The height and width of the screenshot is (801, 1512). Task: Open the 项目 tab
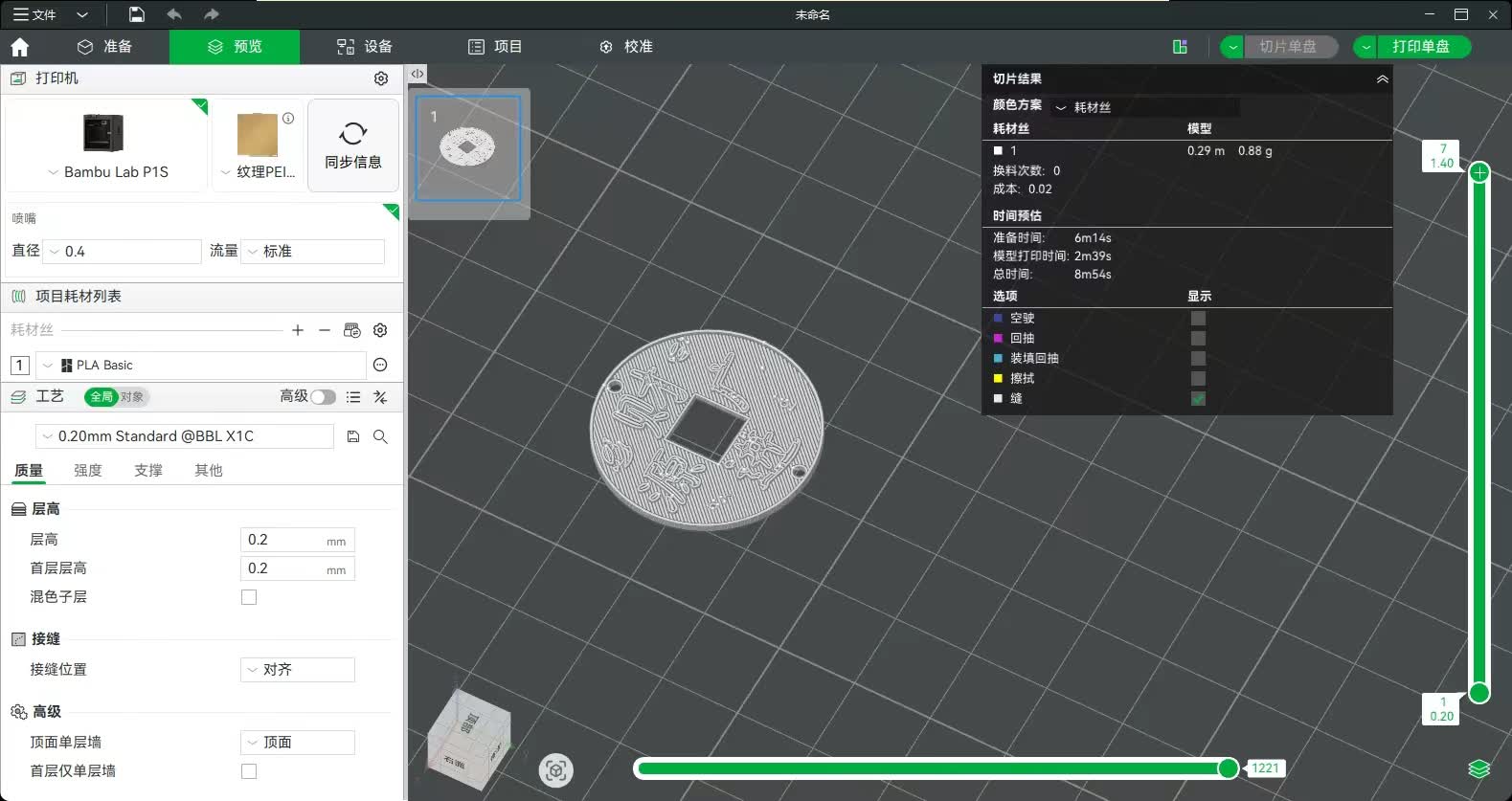point(495,47)
